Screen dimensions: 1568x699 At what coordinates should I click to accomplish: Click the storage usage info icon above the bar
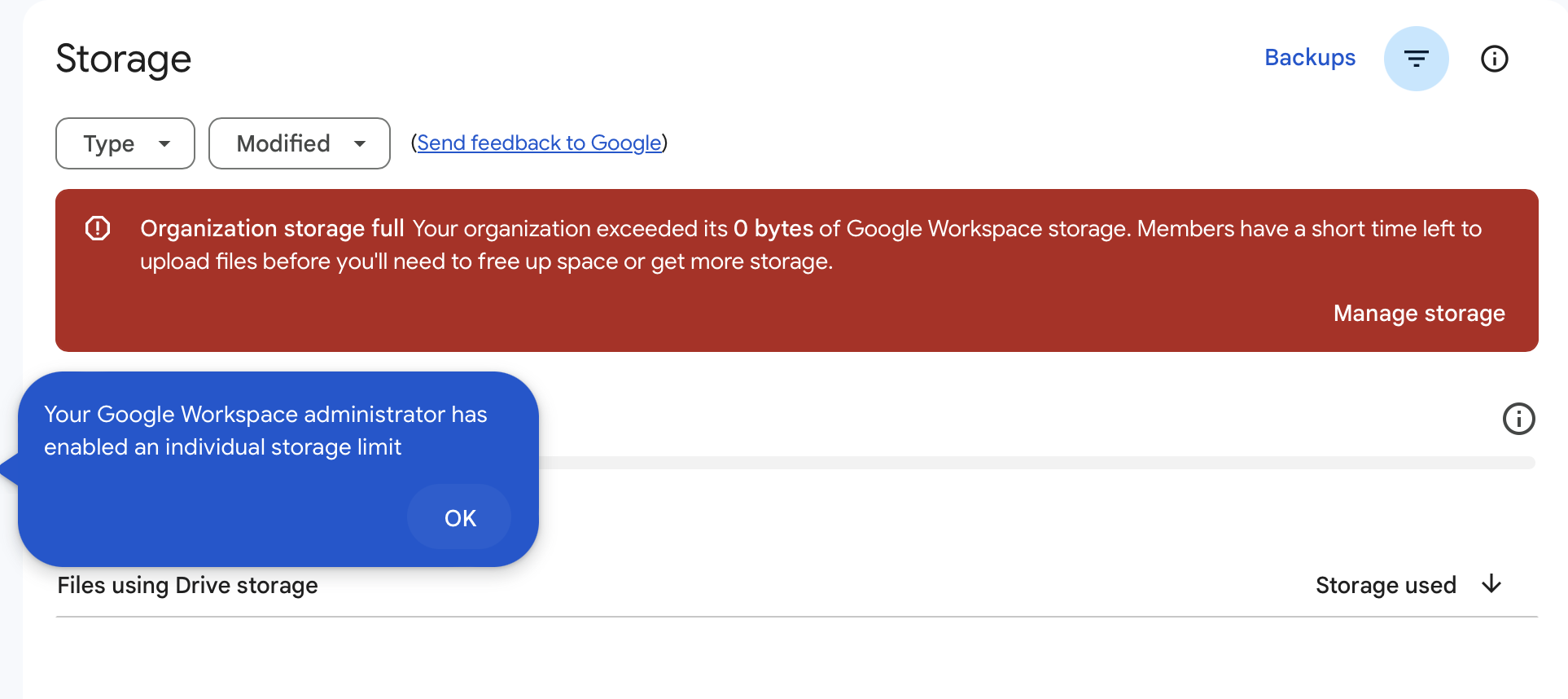1518,419
